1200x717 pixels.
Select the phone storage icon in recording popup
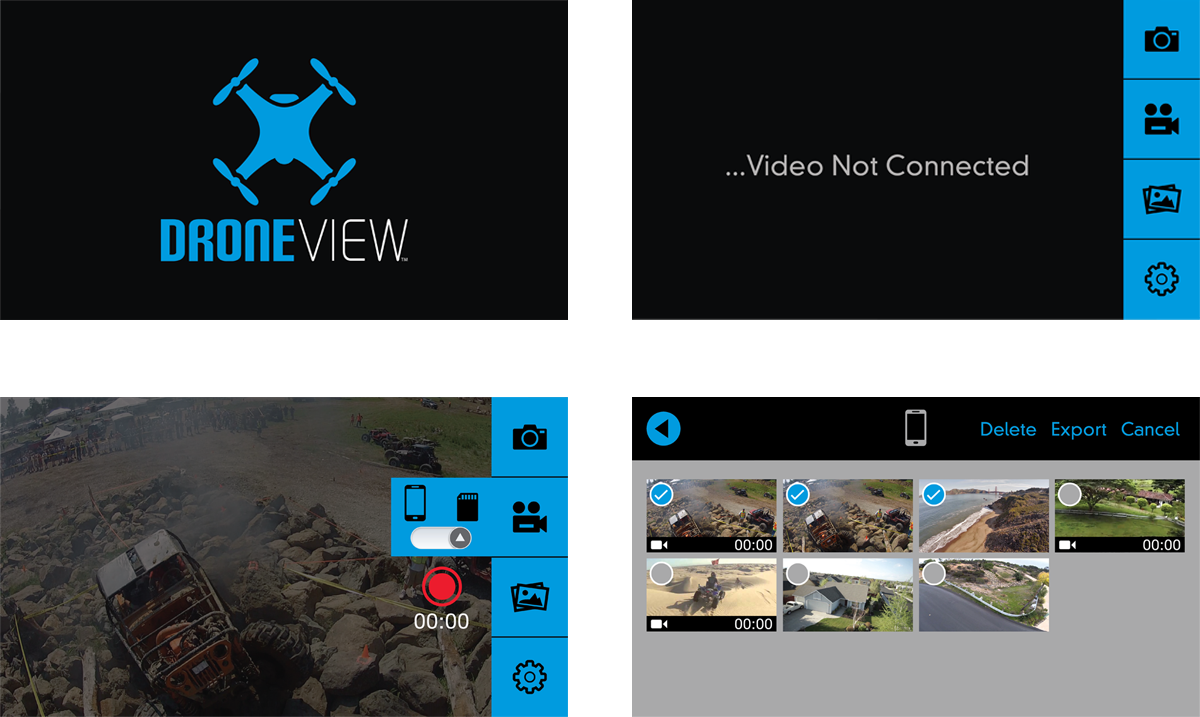pyautogui.click(x=415, y=502)
